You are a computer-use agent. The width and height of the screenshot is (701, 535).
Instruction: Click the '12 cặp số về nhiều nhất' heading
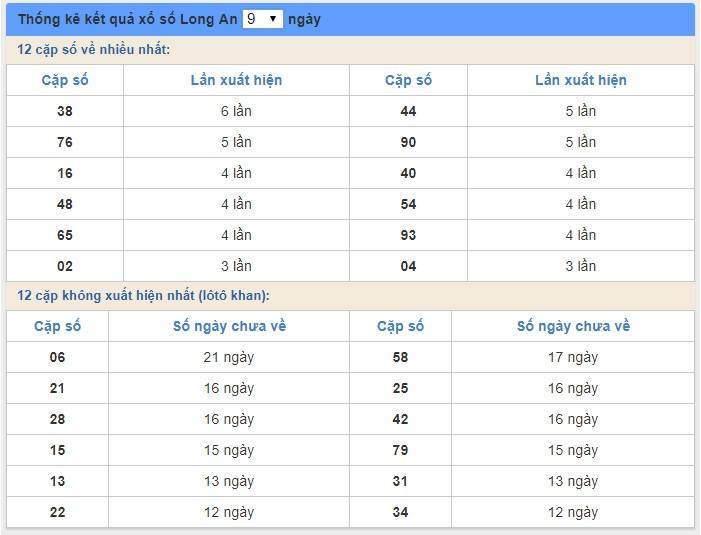pos(94,50)
